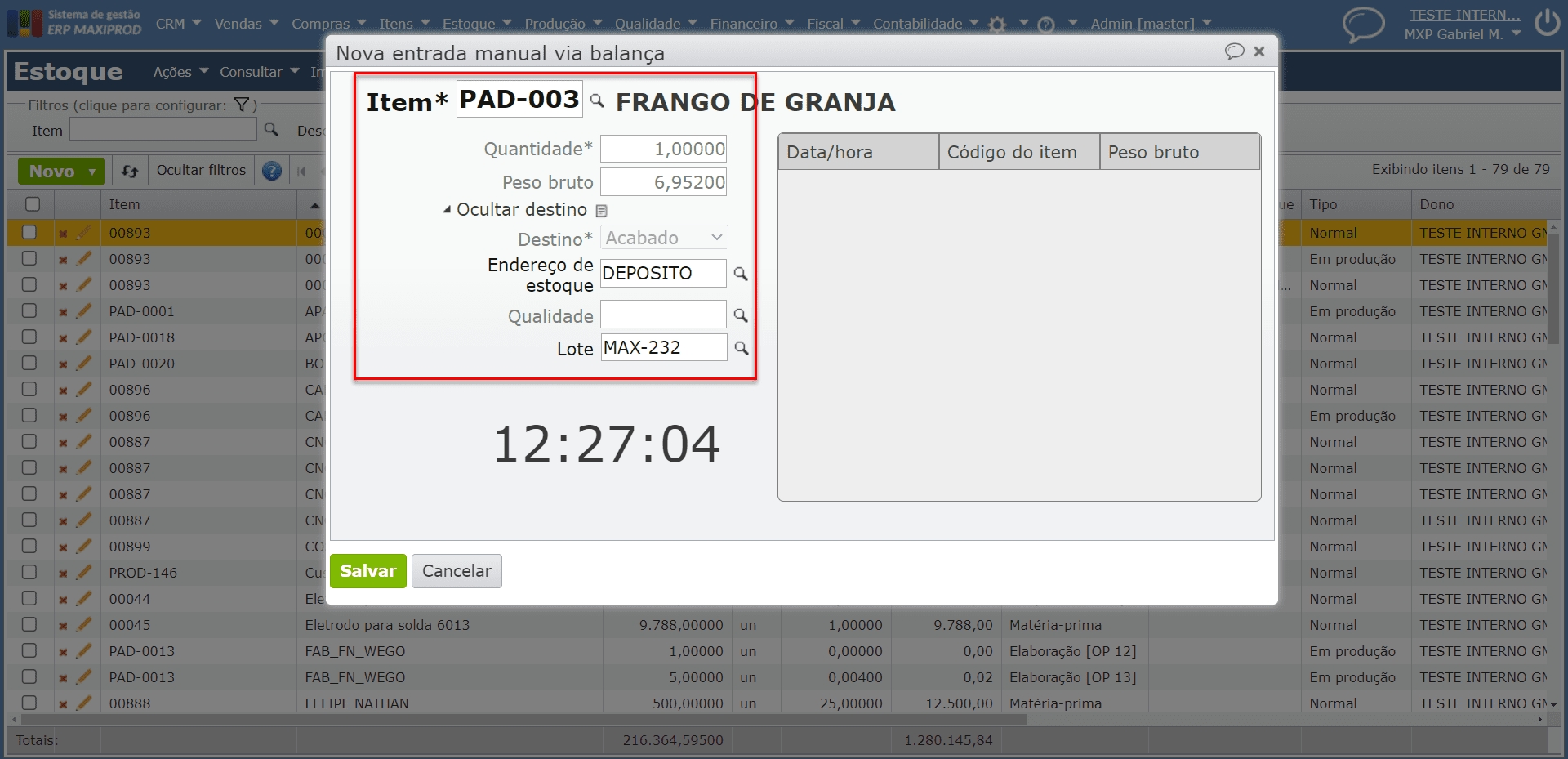Click the first page navigation icon
The image size is (1568, 759).
[x=301, y=171]
